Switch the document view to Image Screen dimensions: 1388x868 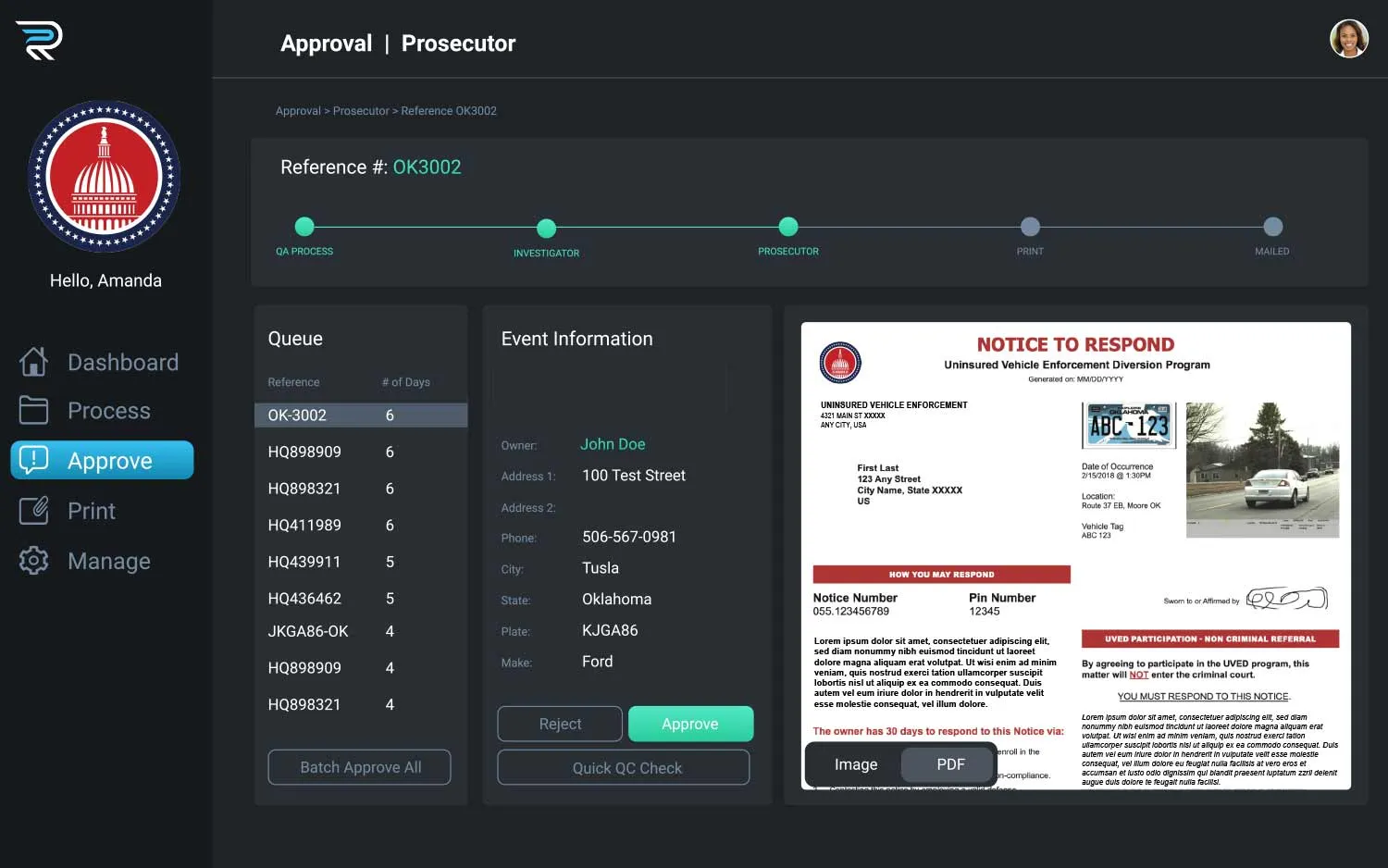855,764
